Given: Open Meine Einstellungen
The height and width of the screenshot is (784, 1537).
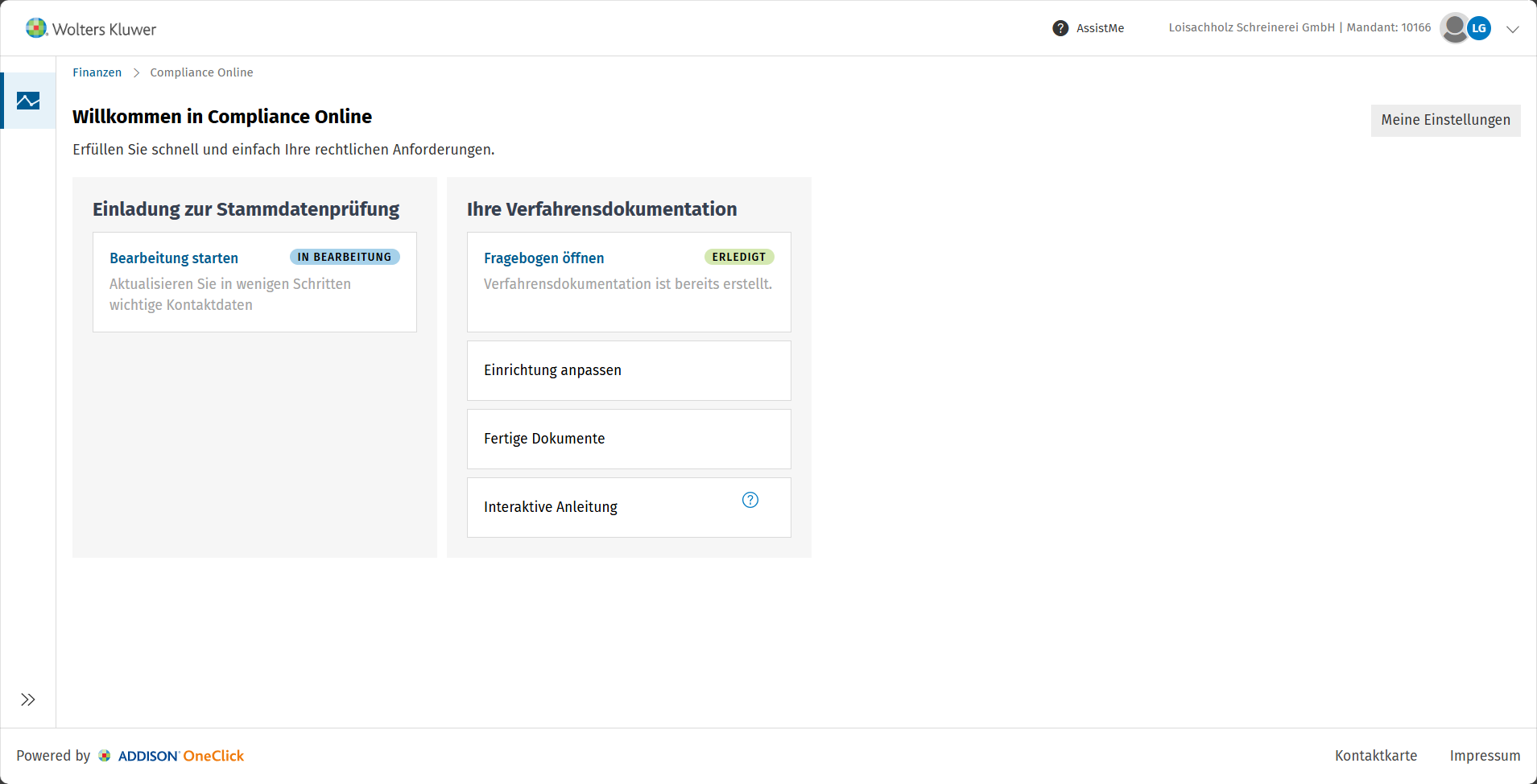Looking at the screenshot, I should point(1446,120).
